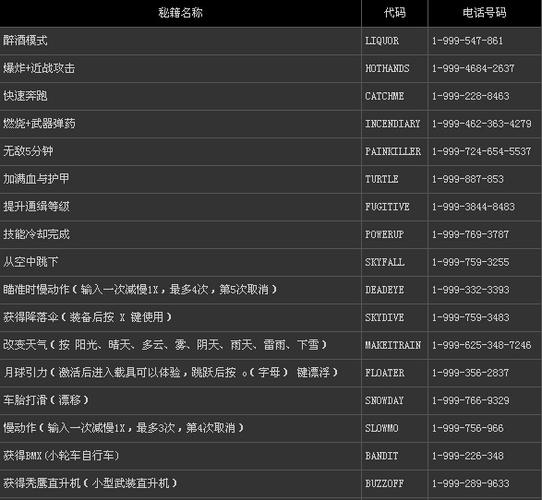Click phone number 1-999-228-8463
This screenshot has height=500, width=542.
[x=470, y=96]
